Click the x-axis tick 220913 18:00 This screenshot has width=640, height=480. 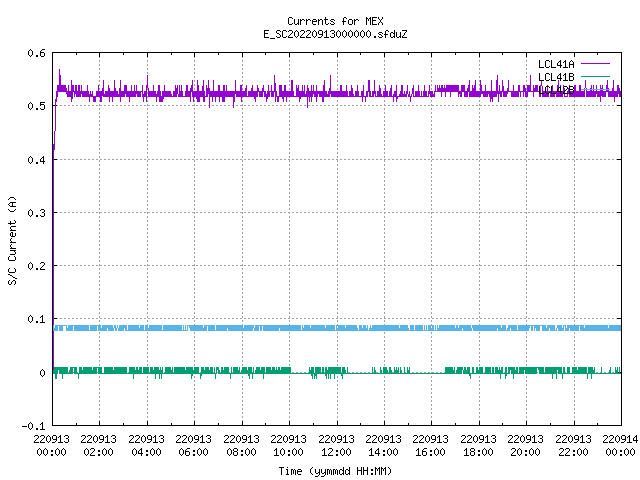(478, 446)
